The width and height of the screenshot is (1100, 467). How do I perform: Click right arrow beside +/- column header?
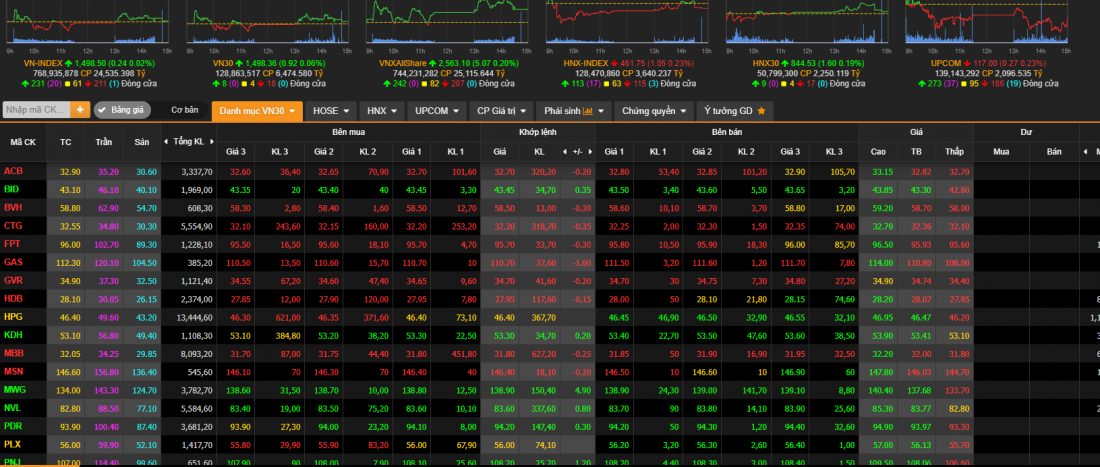coord(589,151)
